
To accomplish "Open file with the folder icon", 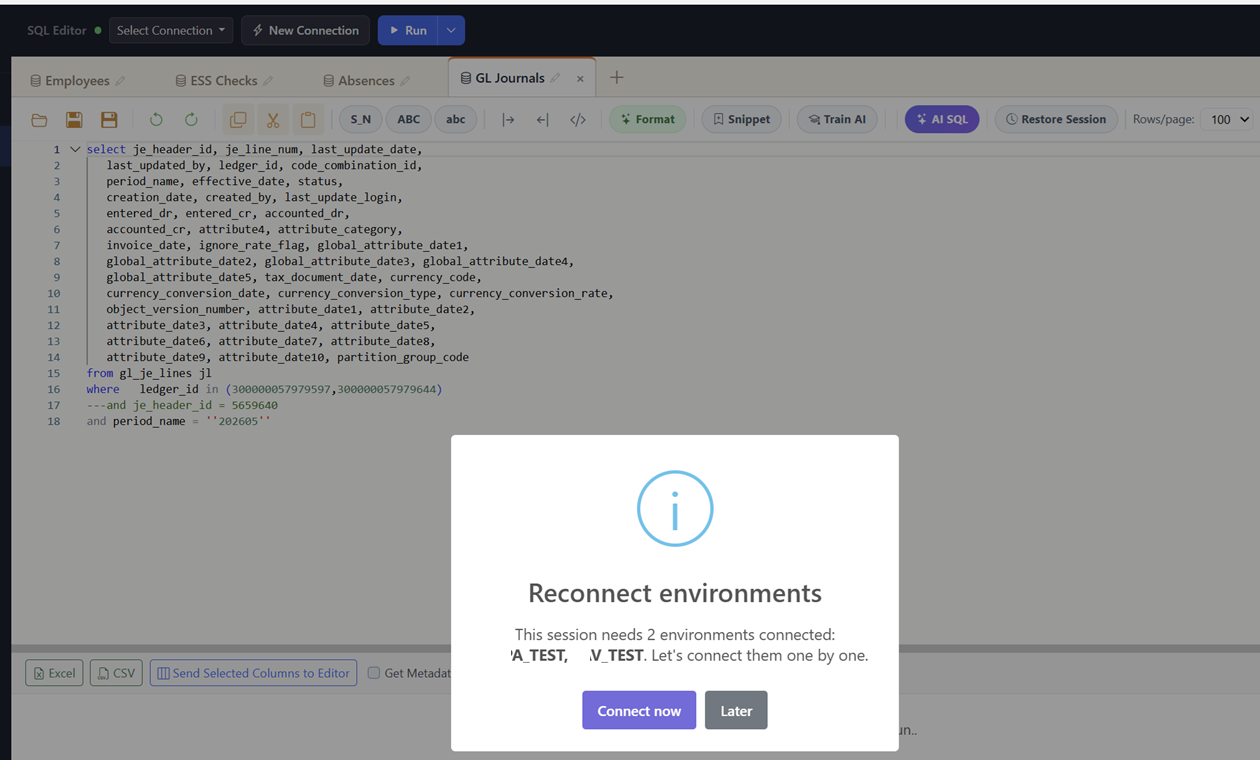I will pyautogui.click(x=39, y=120).
